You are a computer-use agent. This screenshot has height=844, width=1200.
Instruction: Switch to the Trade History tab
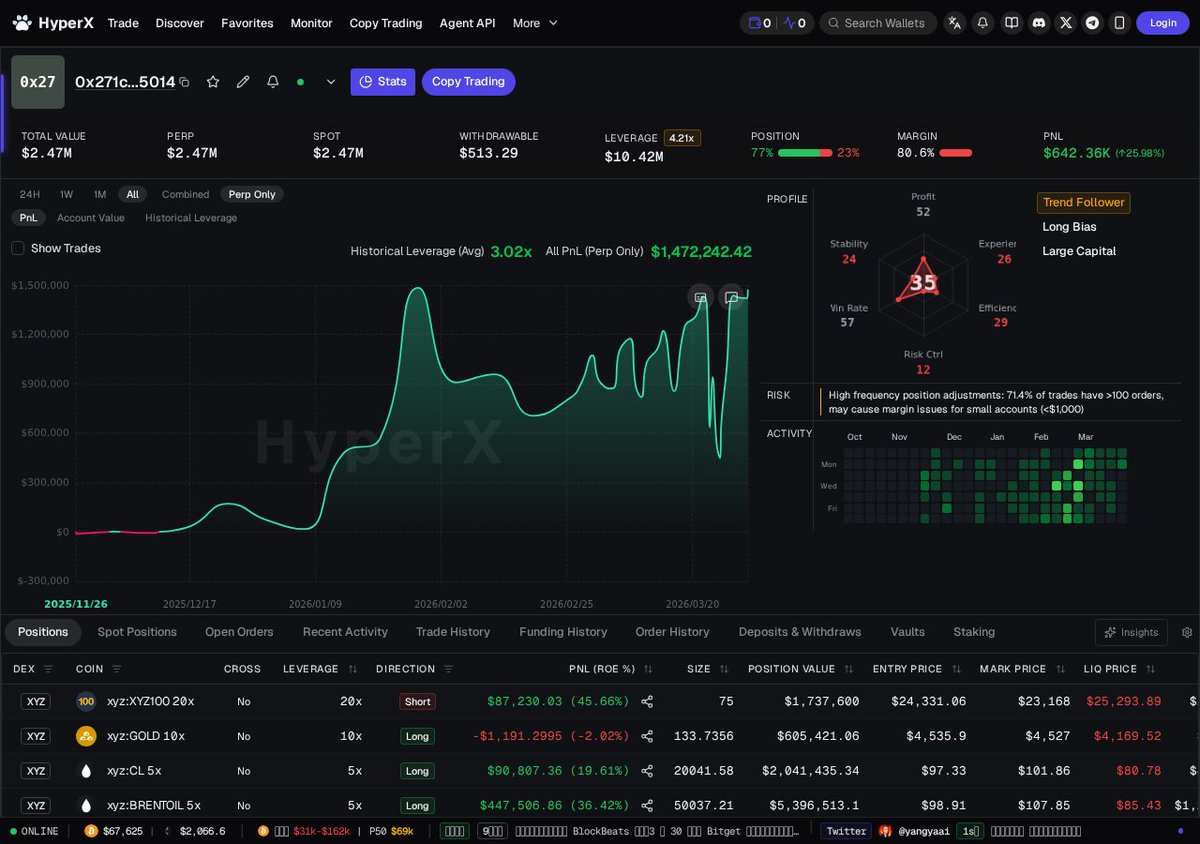(x=453, y=632)
